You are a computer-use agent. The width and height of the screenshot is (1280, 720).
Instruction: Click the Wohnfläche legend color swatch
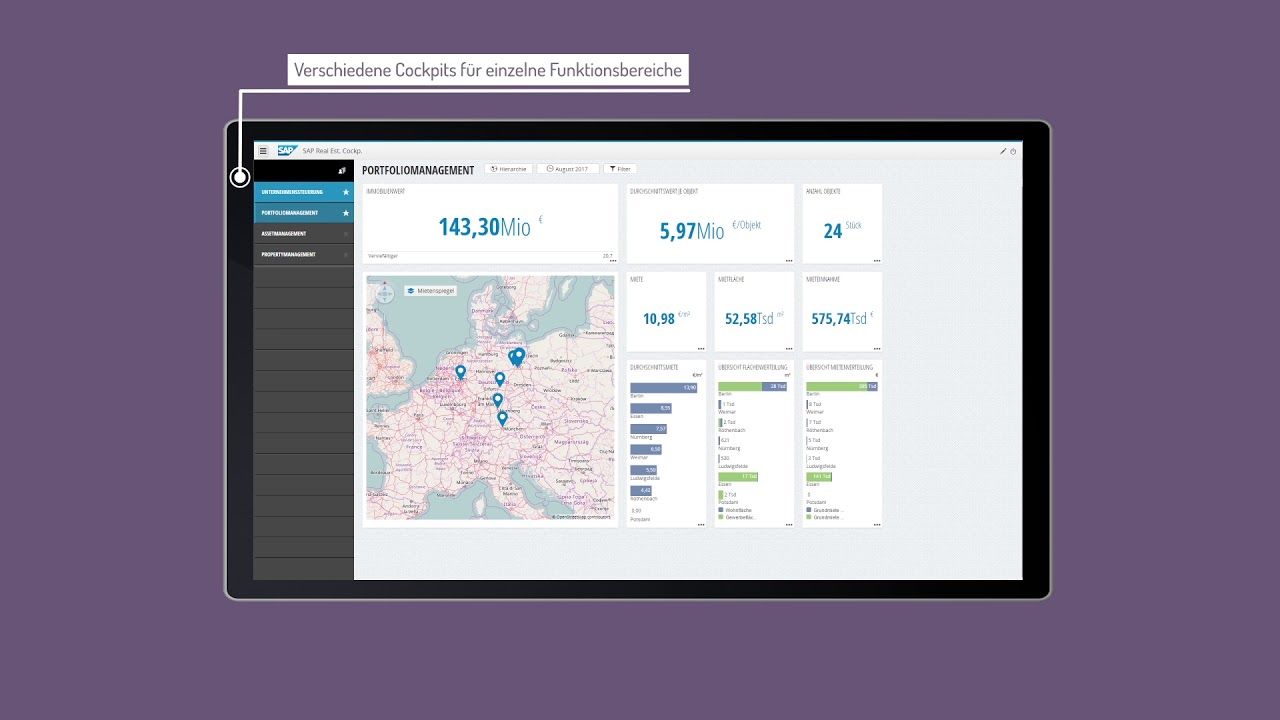721,510
